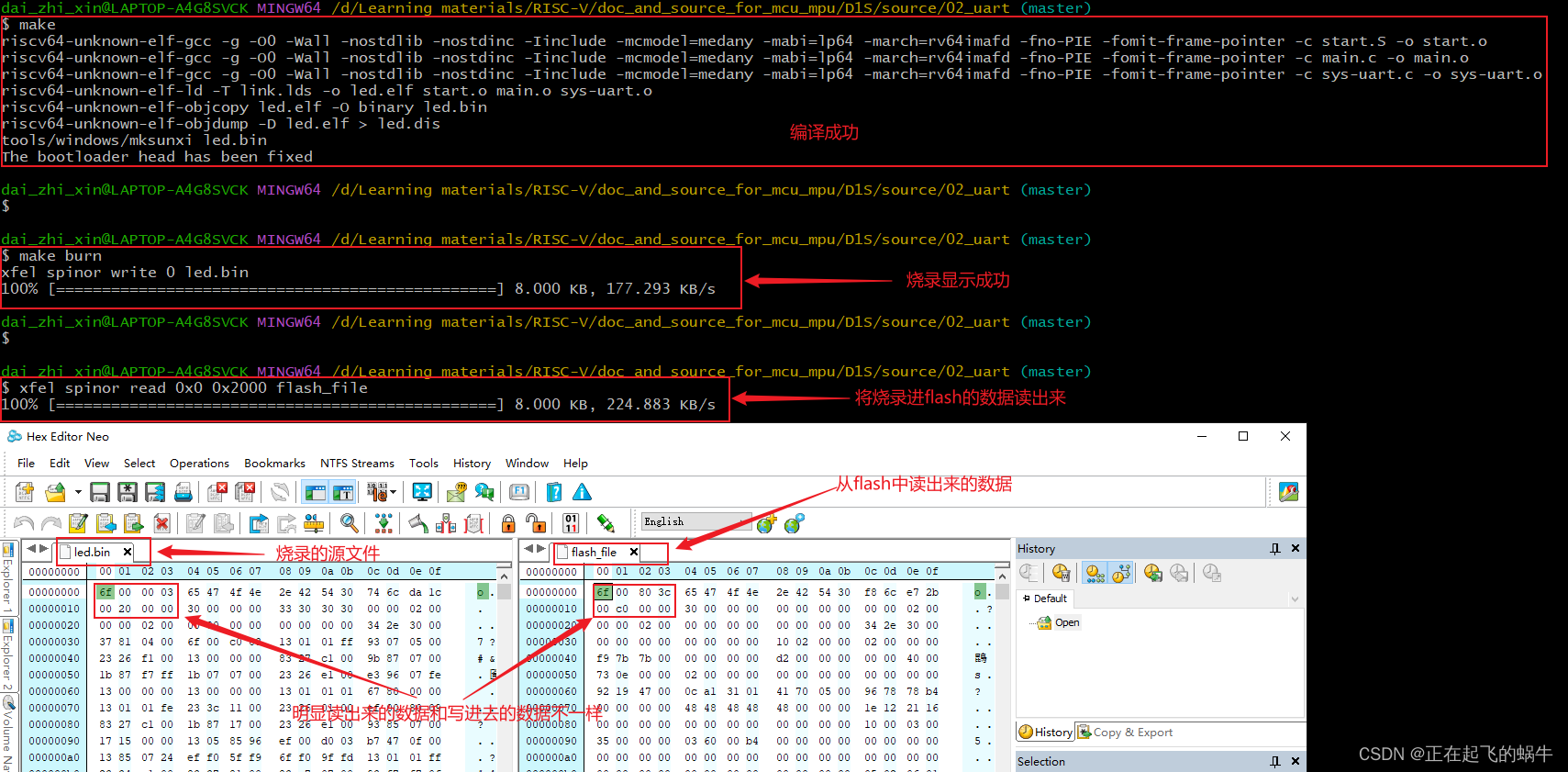Click the Close All documents icon
This screenshot has height=772, width=1568.
245,492
